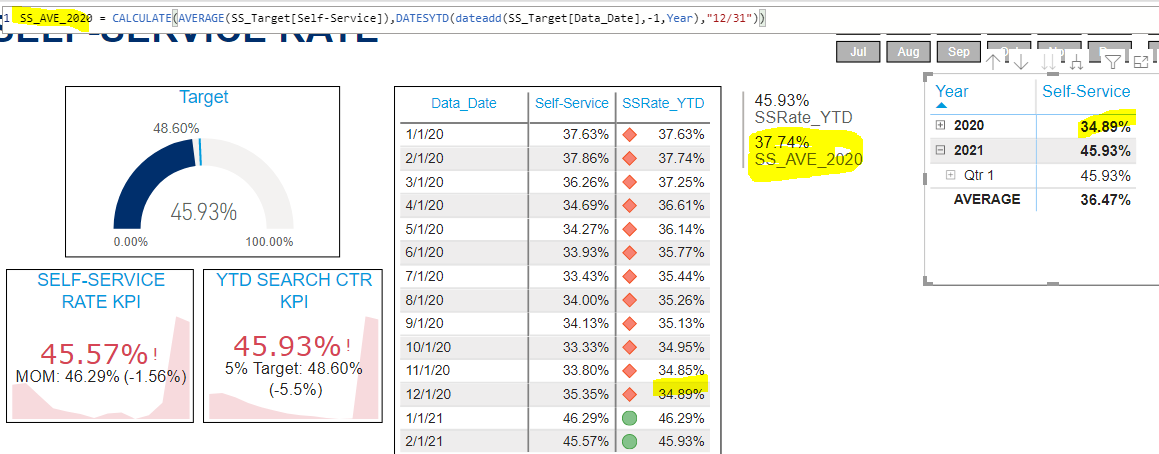Click the YTD SEARCH CTR KPI title
The height and width of the screenshot is (454, 1159).
click(x=294, y=291)
